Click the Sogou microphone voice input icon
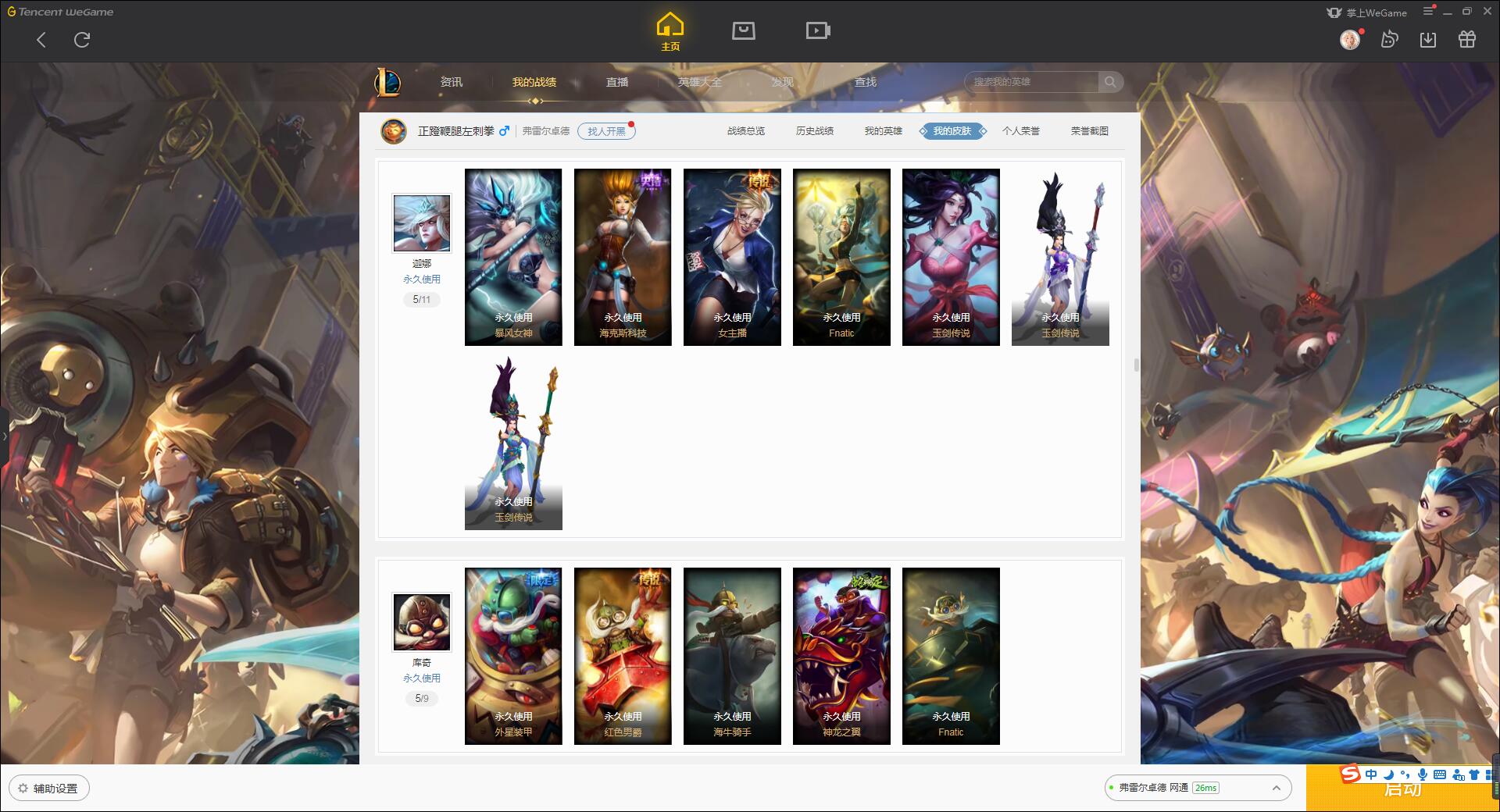 1422,775
